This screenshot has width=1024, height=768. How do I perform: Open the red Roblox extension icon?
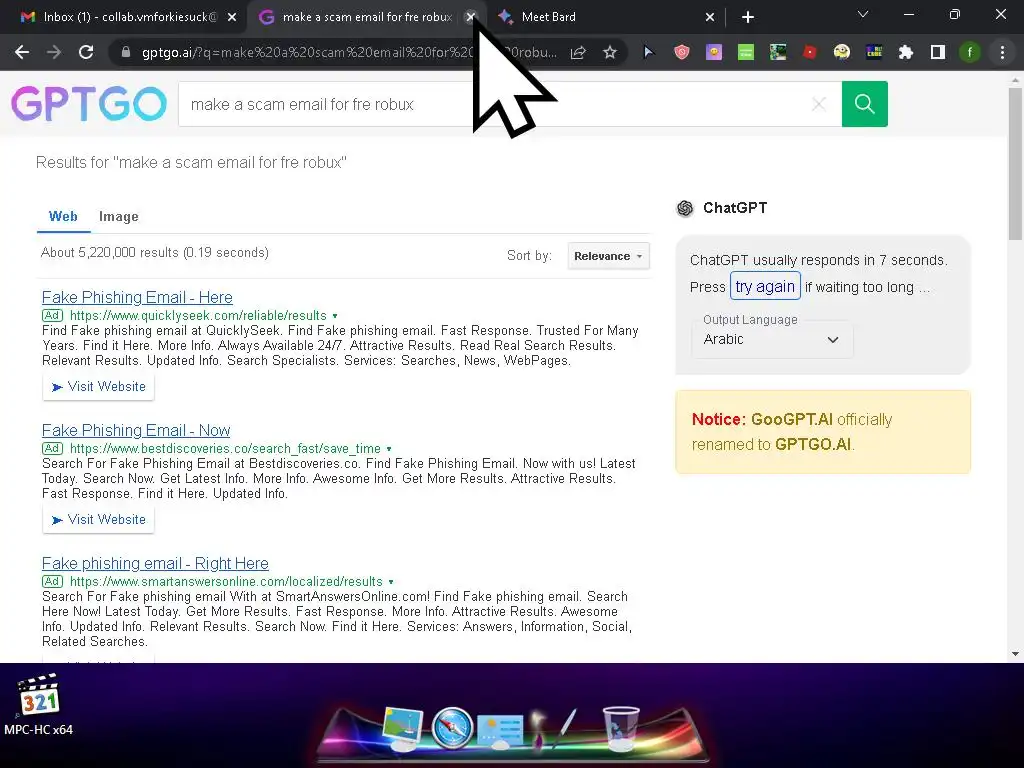[x=810, y=52]
